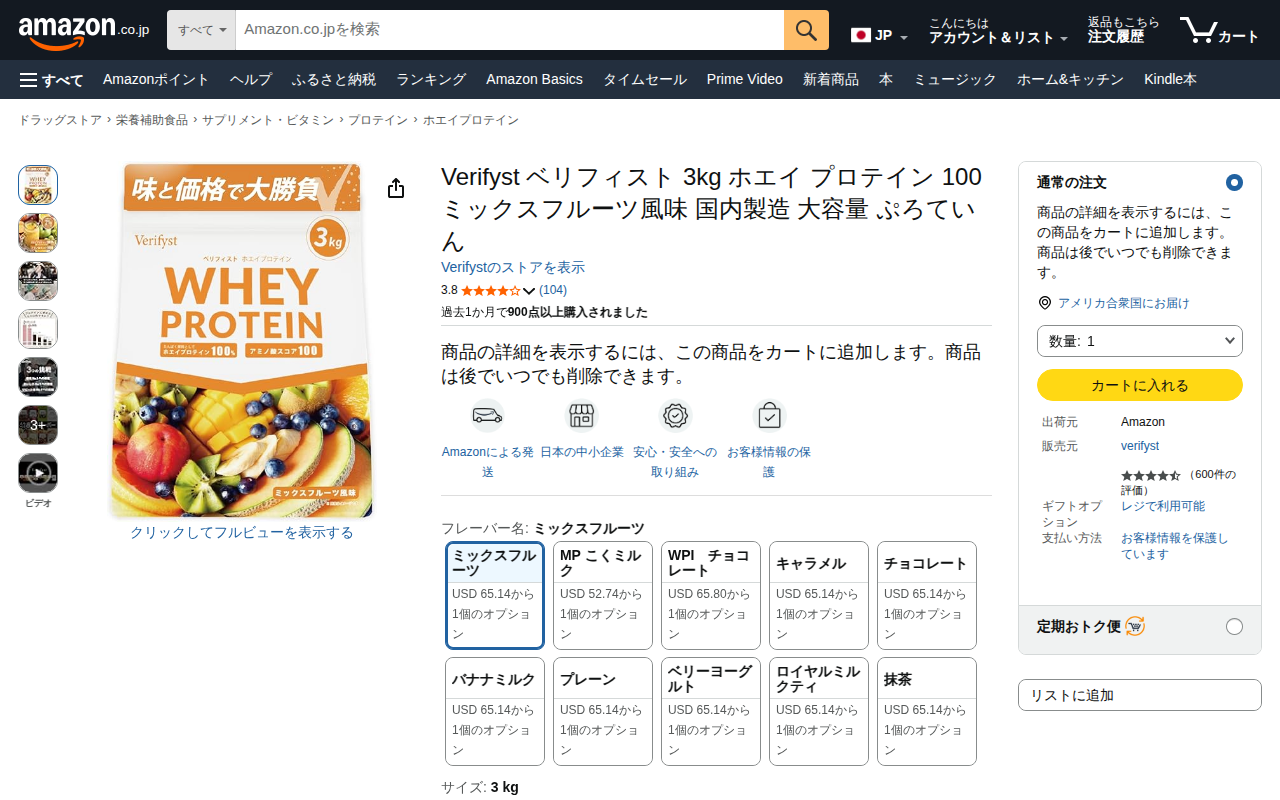
Task: Click the 安心・安全への取り組み badge icon
Action: [675, 415]
